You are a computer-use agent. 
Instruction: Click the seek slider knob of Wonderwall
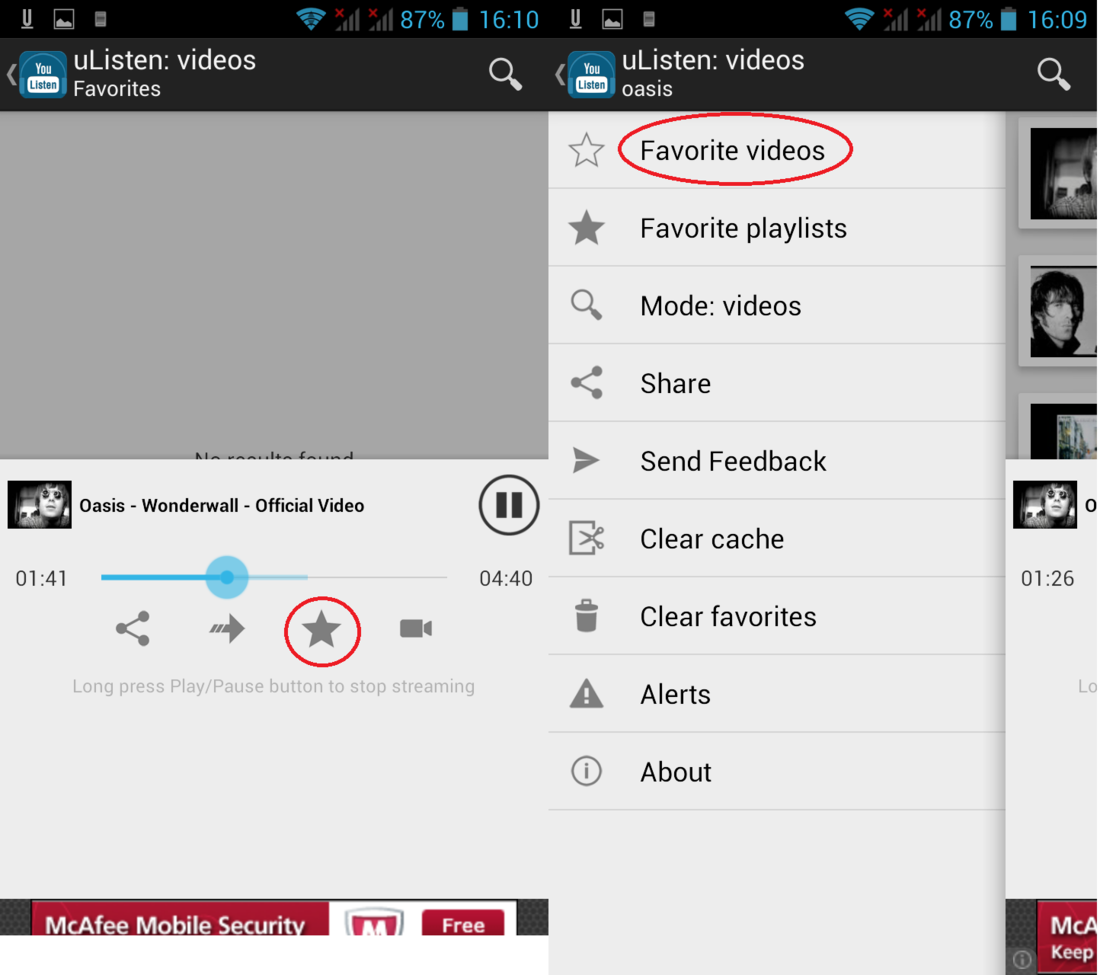[x=227, y=577]
